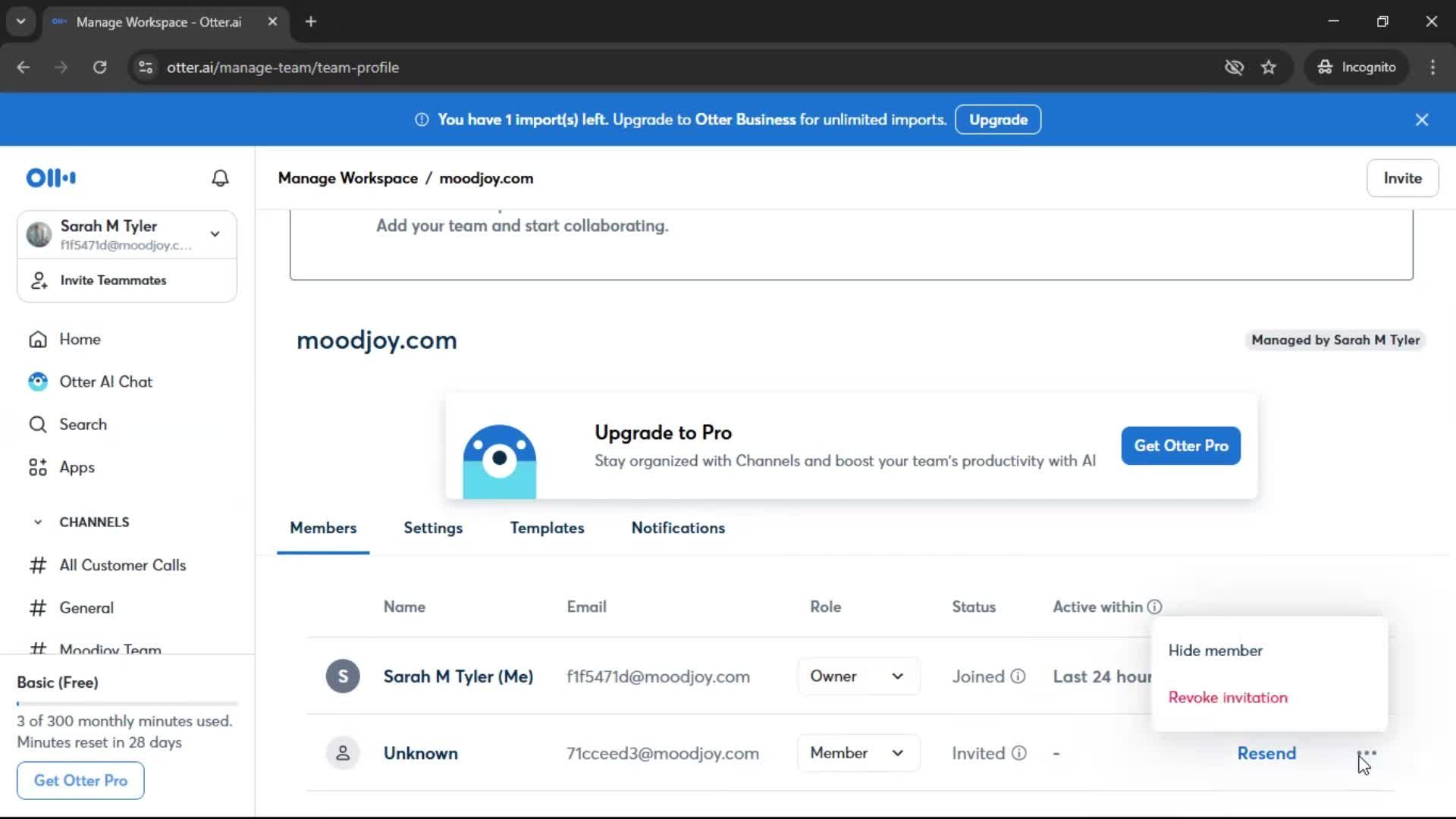Click the Search magnifier icon
The height and width of the screenshot is (819, 1456).
click(38, 425)
